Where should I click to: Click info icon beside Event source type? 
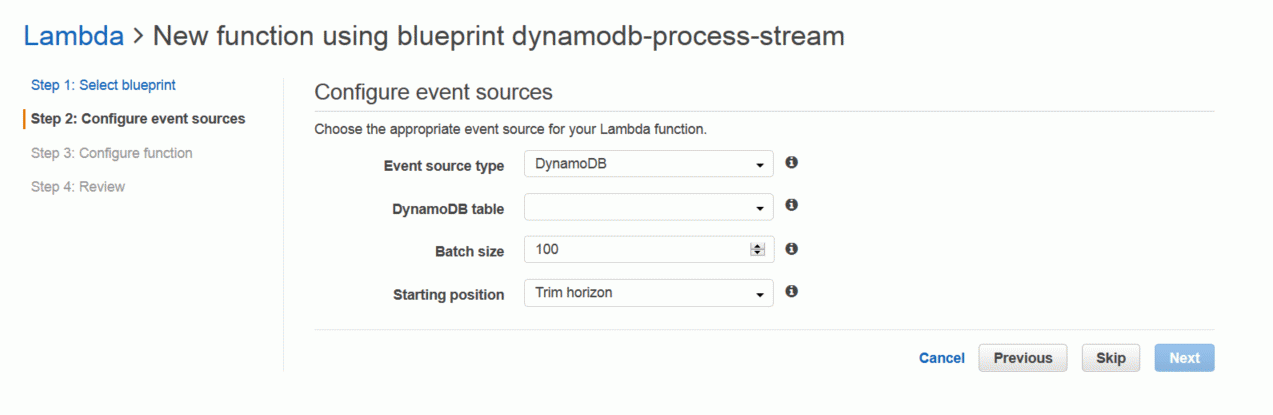[791, 162]
